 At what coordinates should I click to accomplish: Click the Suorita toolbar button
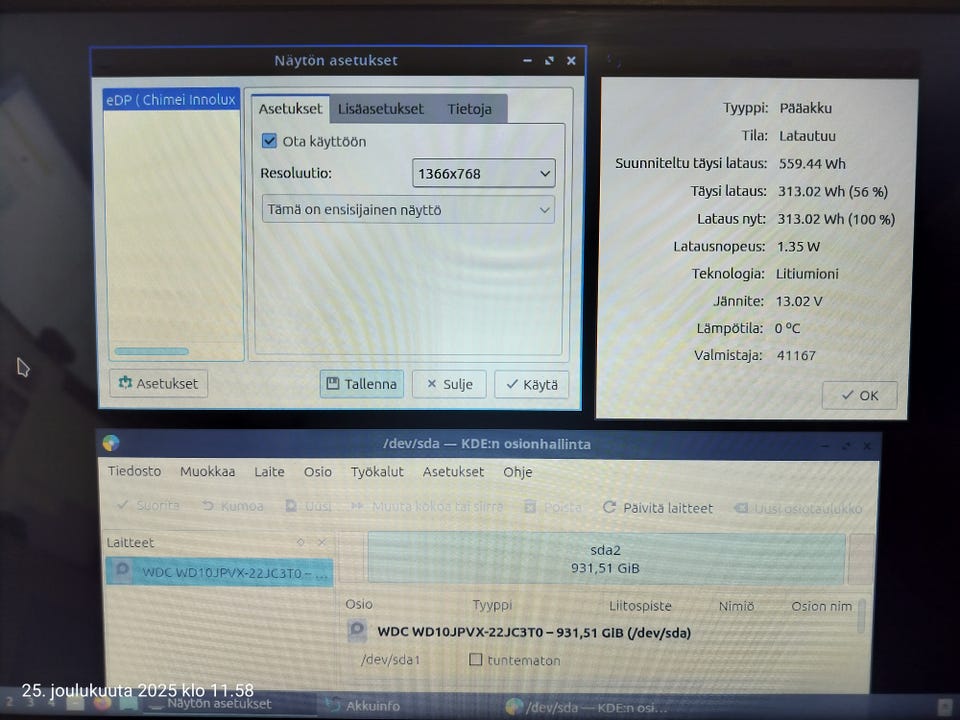(148, 506)
